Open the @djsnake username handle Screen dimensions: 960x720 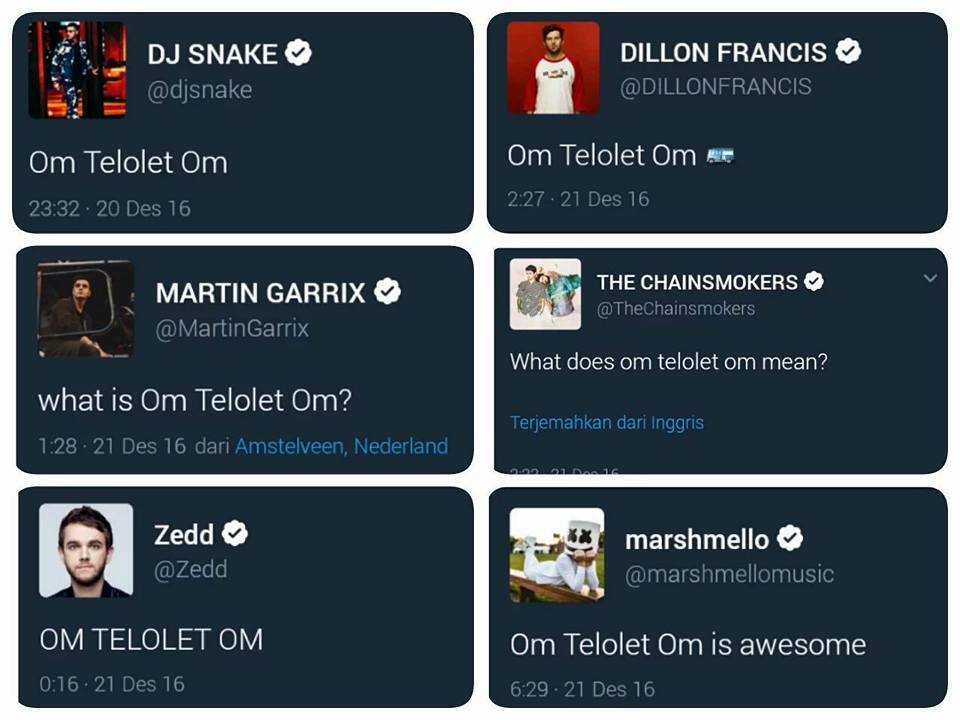tap(200, 89)
